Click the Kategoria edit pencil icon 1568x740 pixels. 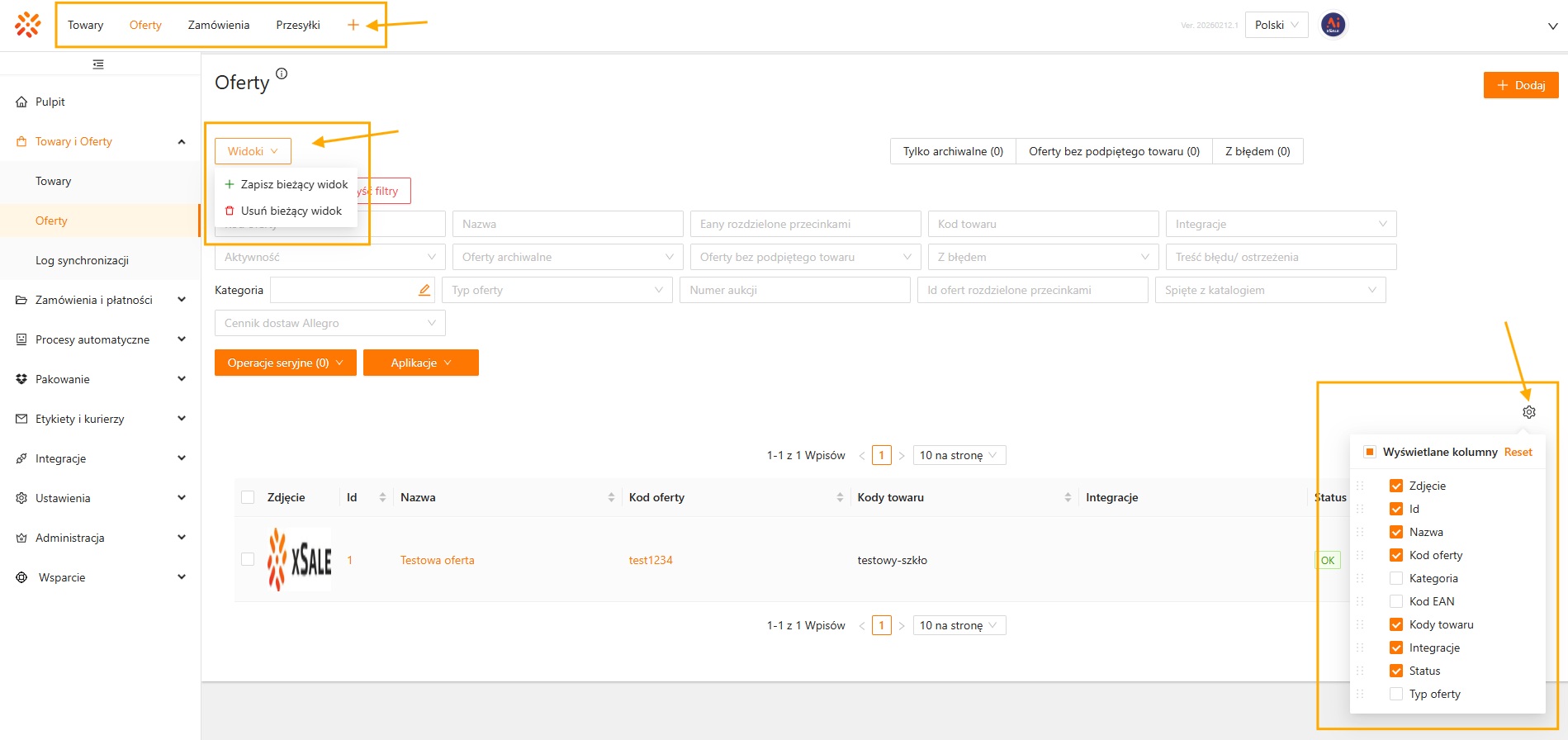tap(424, 290)
